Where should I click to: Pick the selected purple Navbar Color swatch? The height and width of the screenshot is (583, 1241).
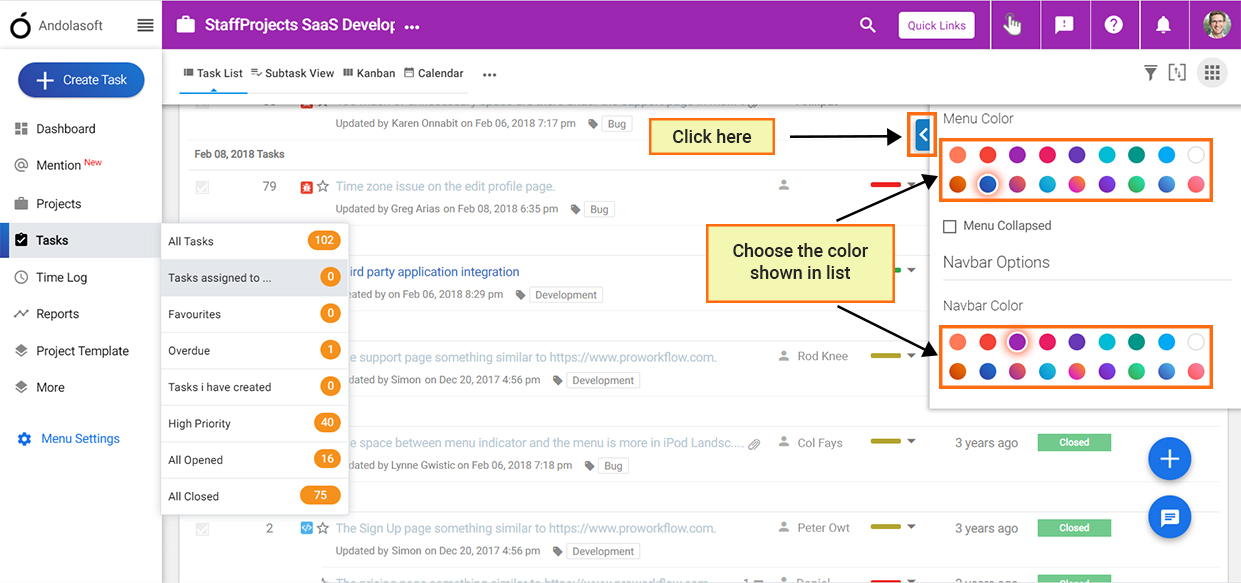click(1018, 342)
